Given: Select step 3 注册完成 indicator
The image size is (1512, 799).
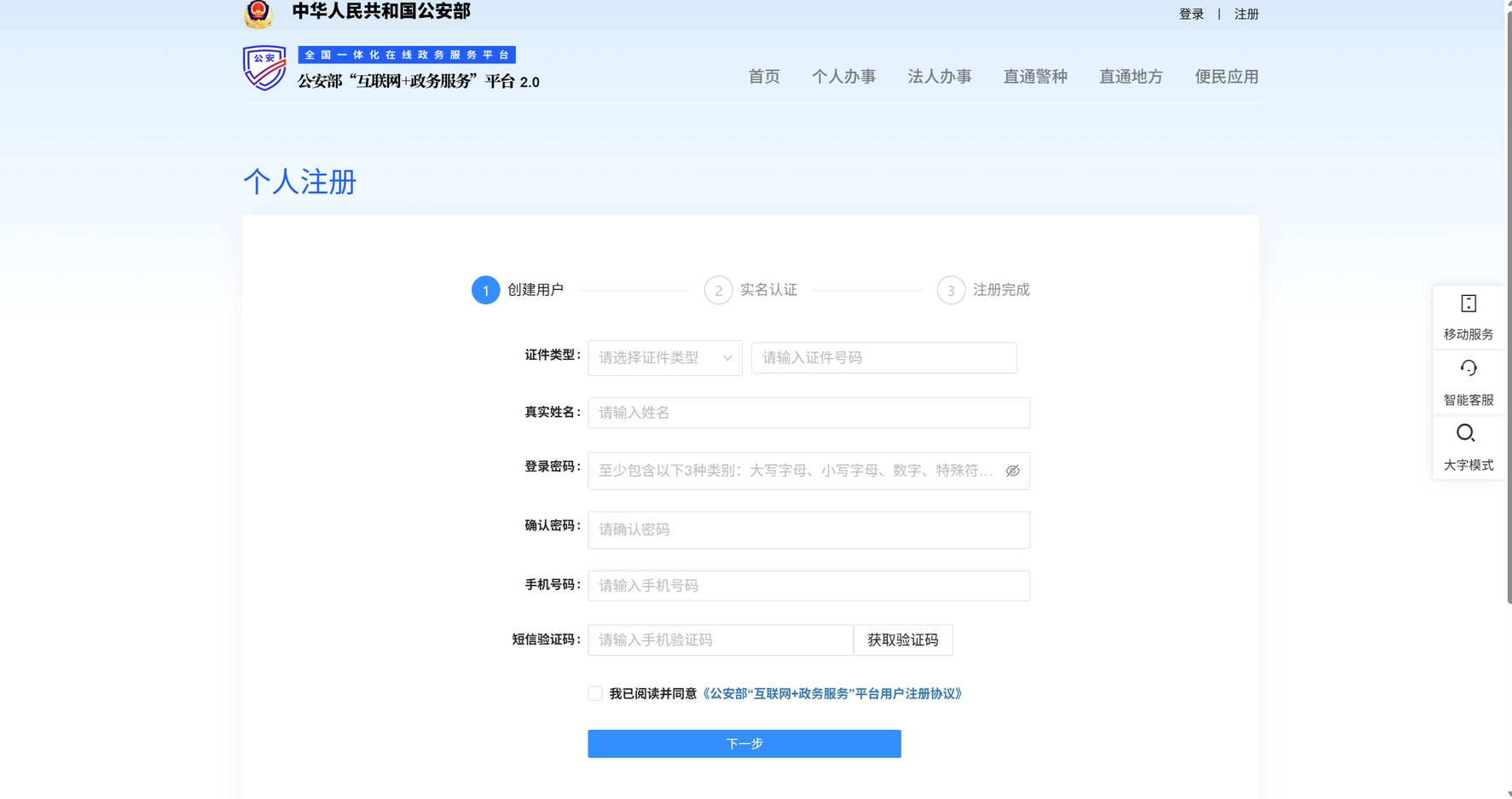Looking at the screenshot, I should point(951,290).
